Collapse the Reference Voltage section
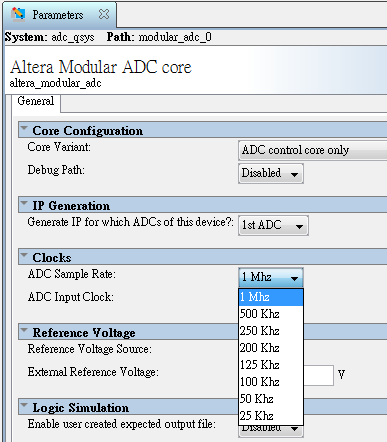The image size is (387, 442). [x=24, y=330]
